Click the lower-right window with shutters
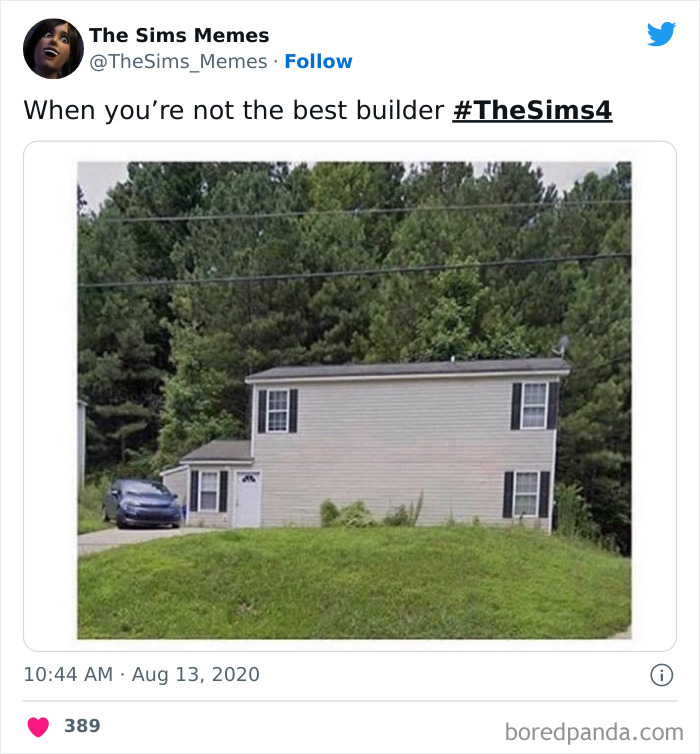Viewport: 700px width, 754px height. coord(526,494)
